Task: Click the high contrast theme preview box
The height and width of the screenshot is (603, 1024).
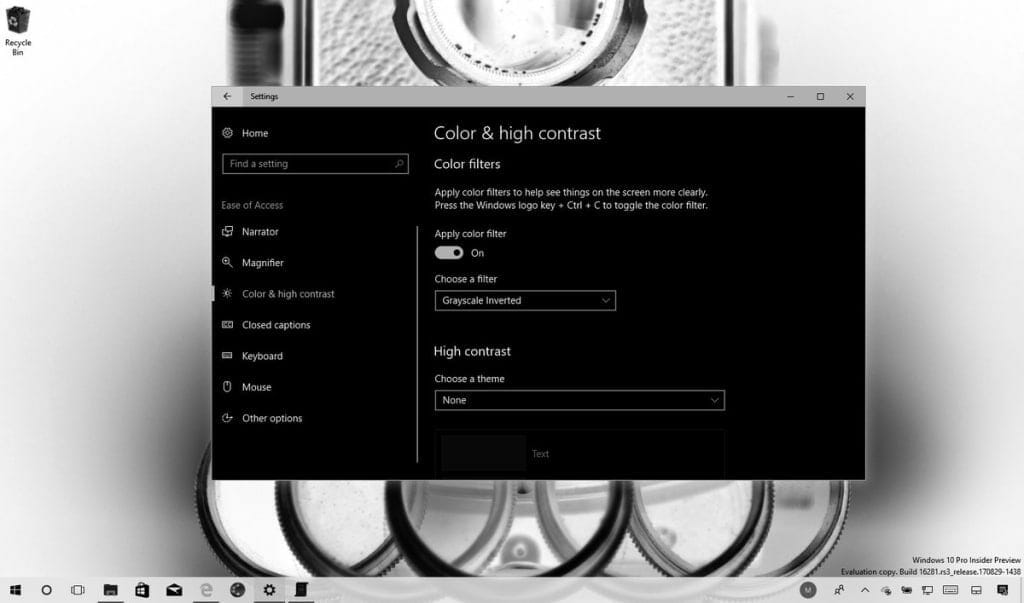Action: click(579, 453)
